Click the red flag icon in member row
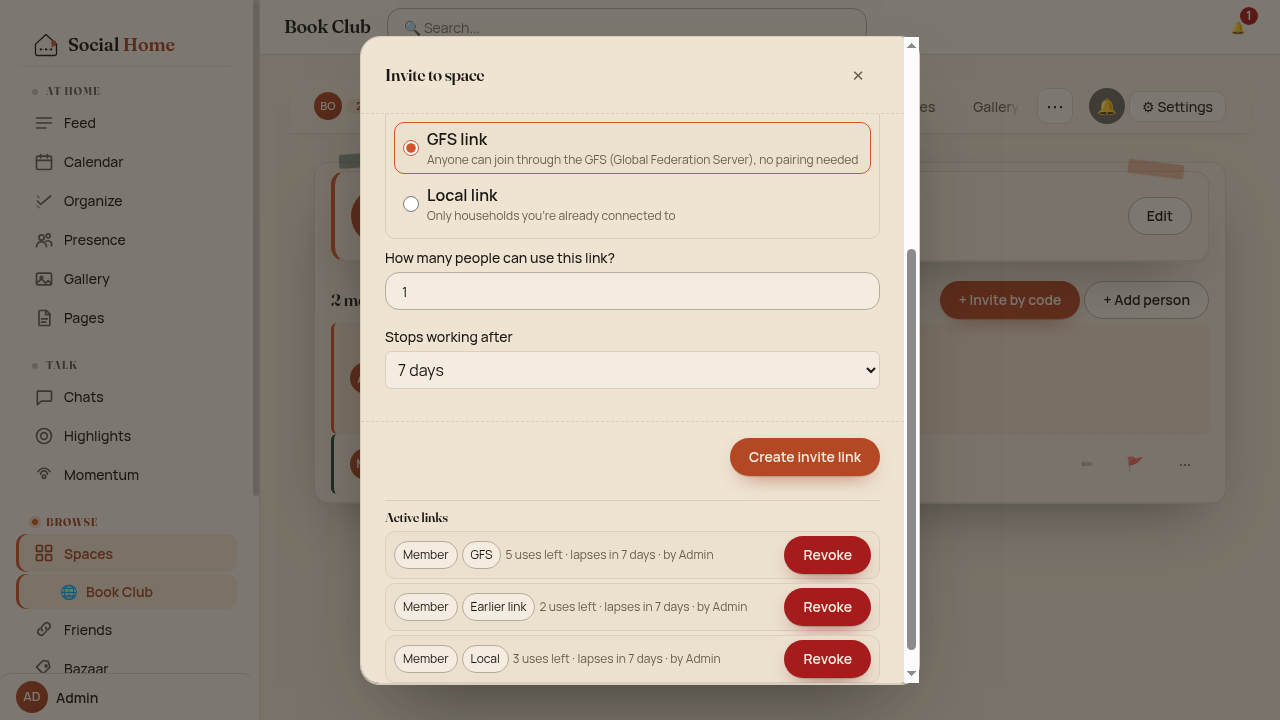The image size is (1280, 720). coord(1134,463)
